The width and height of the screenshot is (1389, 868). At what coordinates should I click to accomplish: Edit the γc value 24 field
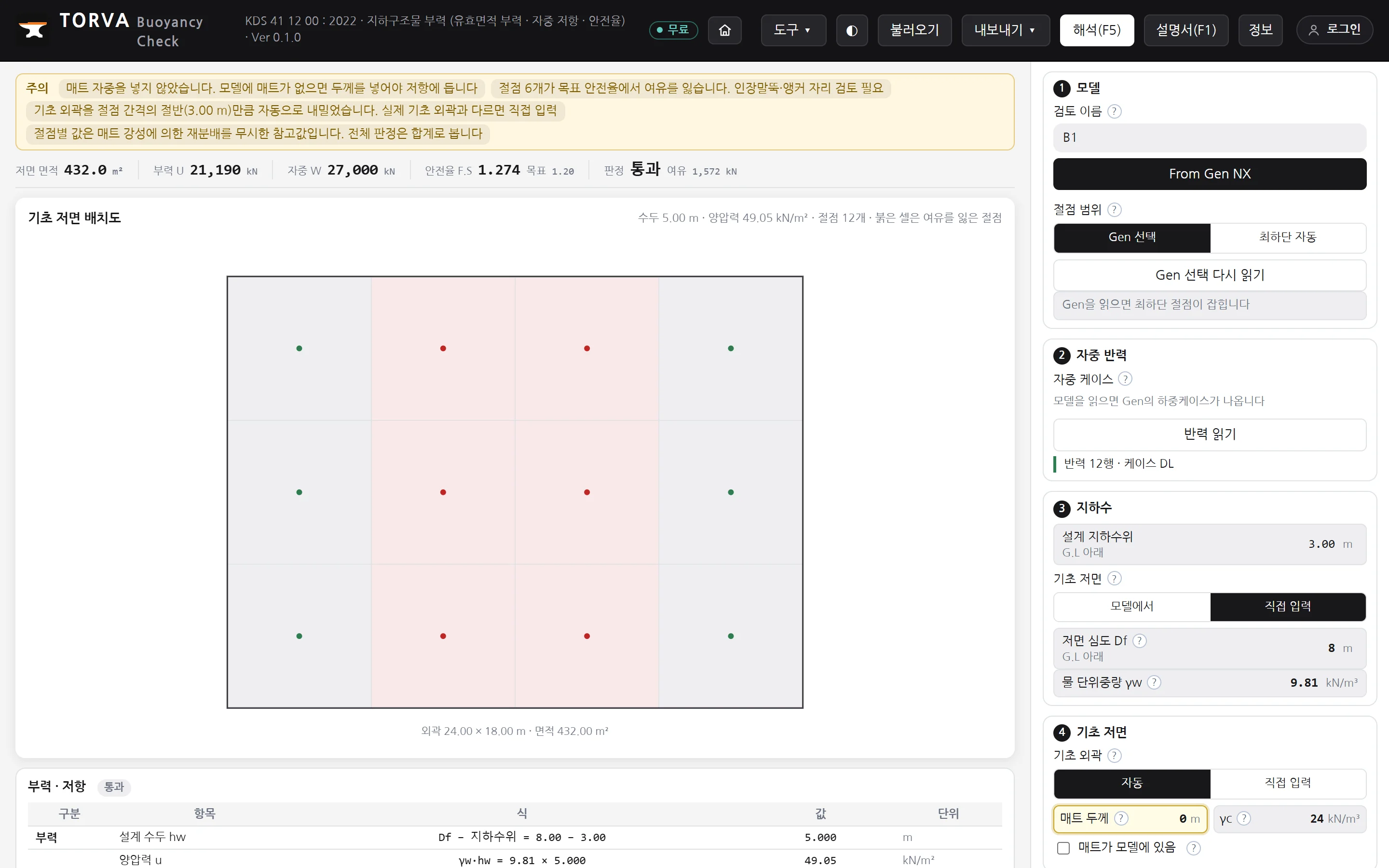coord(1290,819)
